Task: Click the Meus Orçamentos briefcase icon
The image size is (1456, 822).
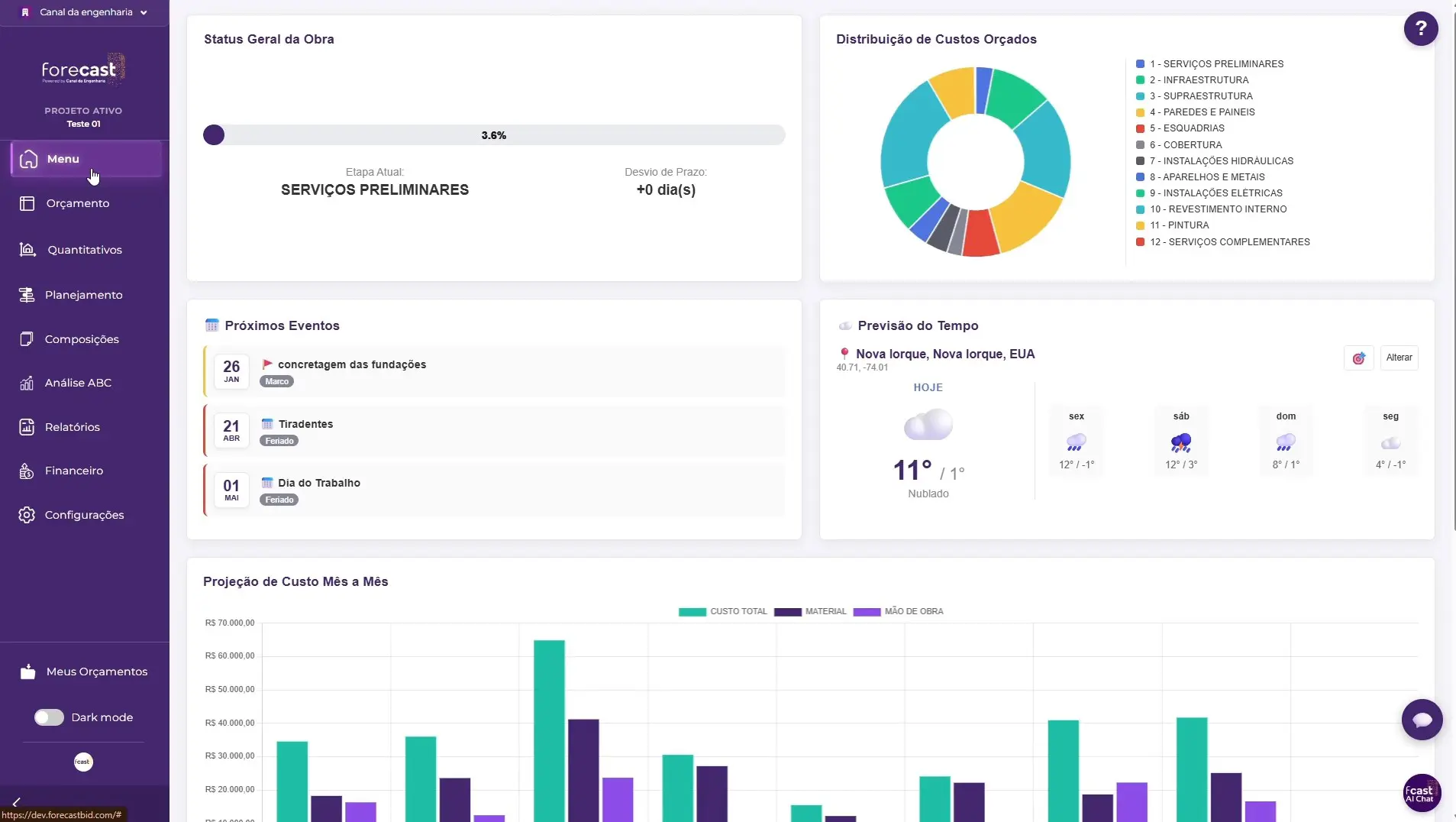Action: pos(28,672)
